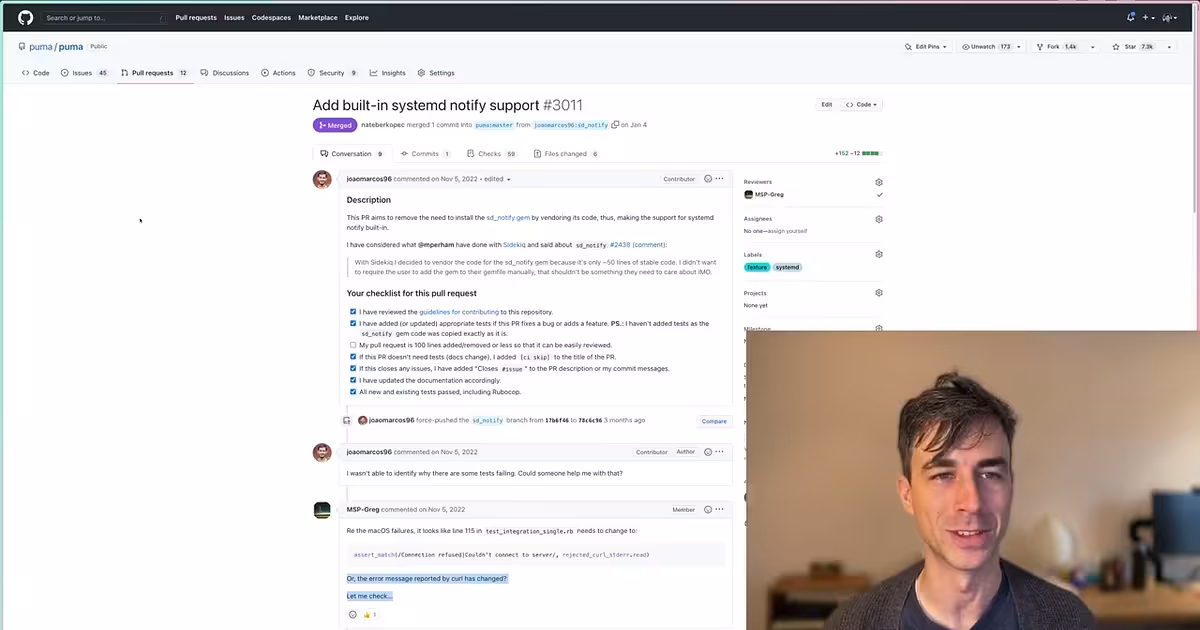Expand the Star lists arrow
1200x630 pixels.
click(x=1171, y=47)
